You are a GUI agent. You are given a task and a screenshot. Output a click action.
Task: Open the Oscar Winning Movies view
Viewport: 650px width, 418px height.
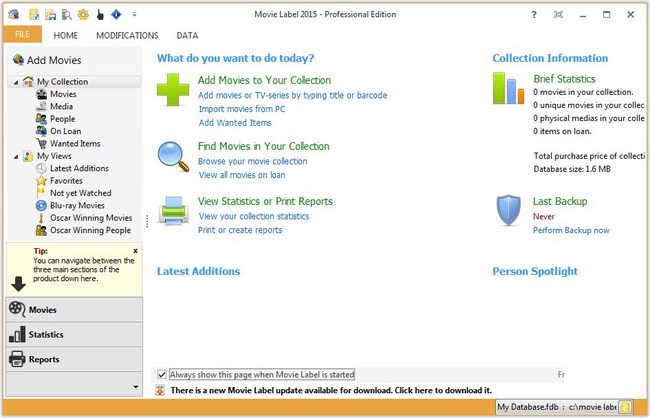click(x=84, y=218)
